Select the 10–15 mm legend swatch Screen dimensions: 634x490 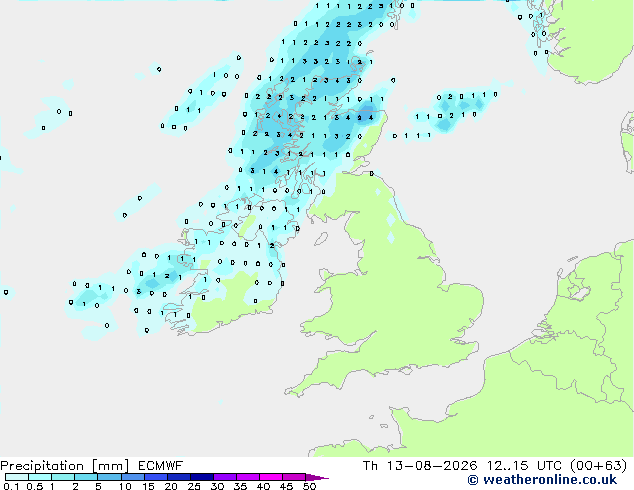[x=132, y=477]
